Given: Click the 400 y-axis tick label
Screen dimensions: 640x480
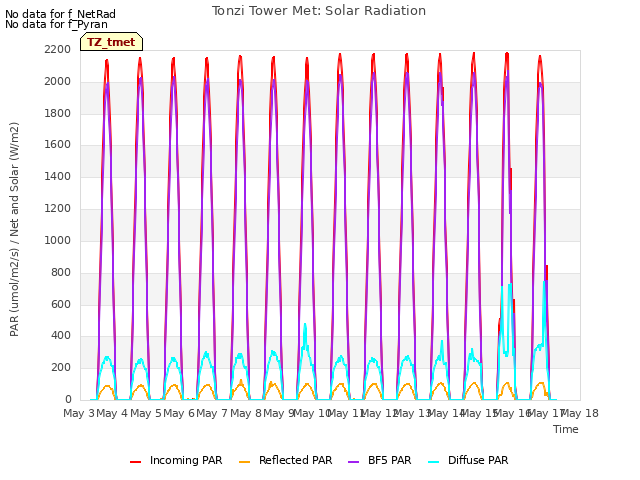Looking at the screenshot, I should (61, 336).
